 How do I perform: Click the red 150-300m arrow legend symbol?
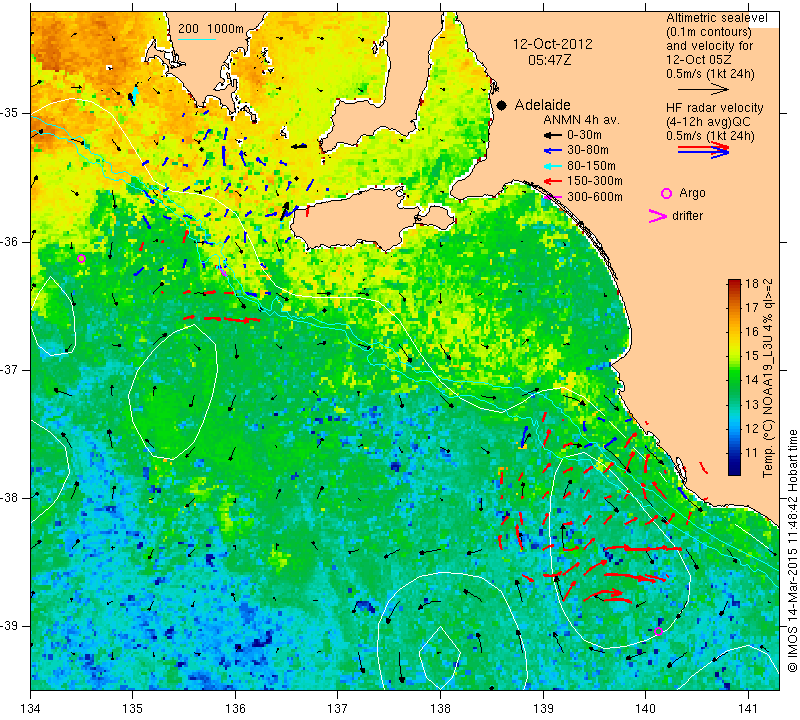coord(552,181)
